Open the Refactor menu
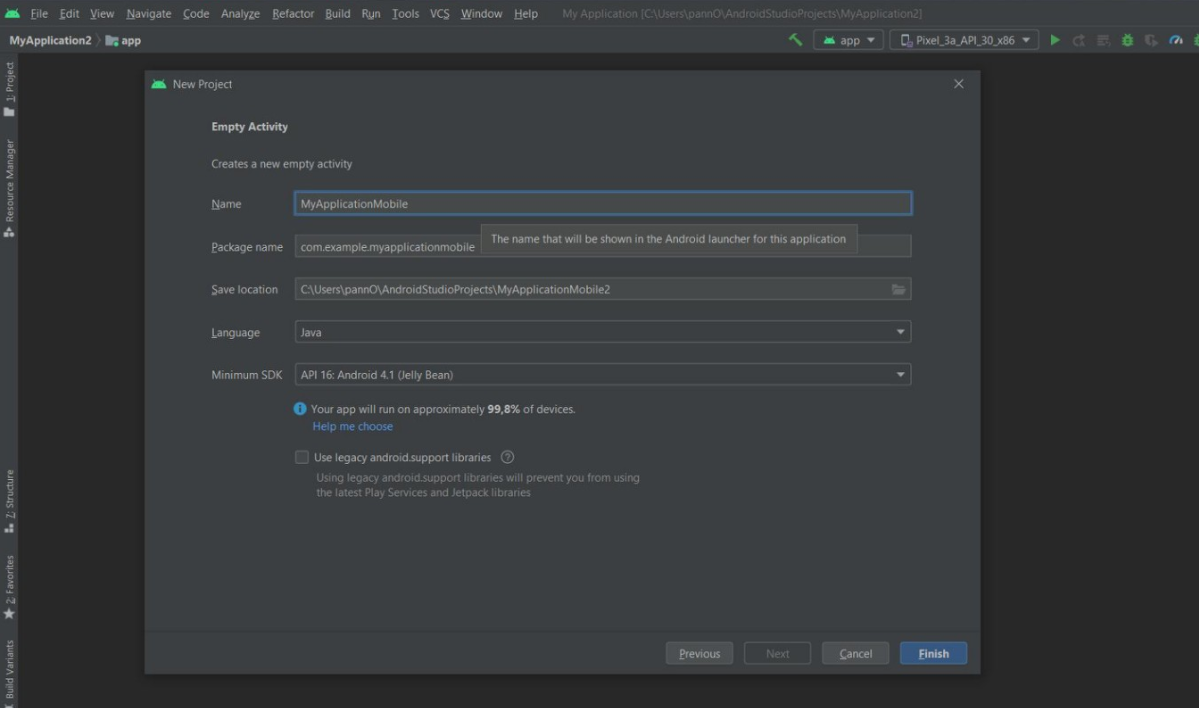Image resolution: width=1199 pixels, height=708 pixels. pos(293,13)
